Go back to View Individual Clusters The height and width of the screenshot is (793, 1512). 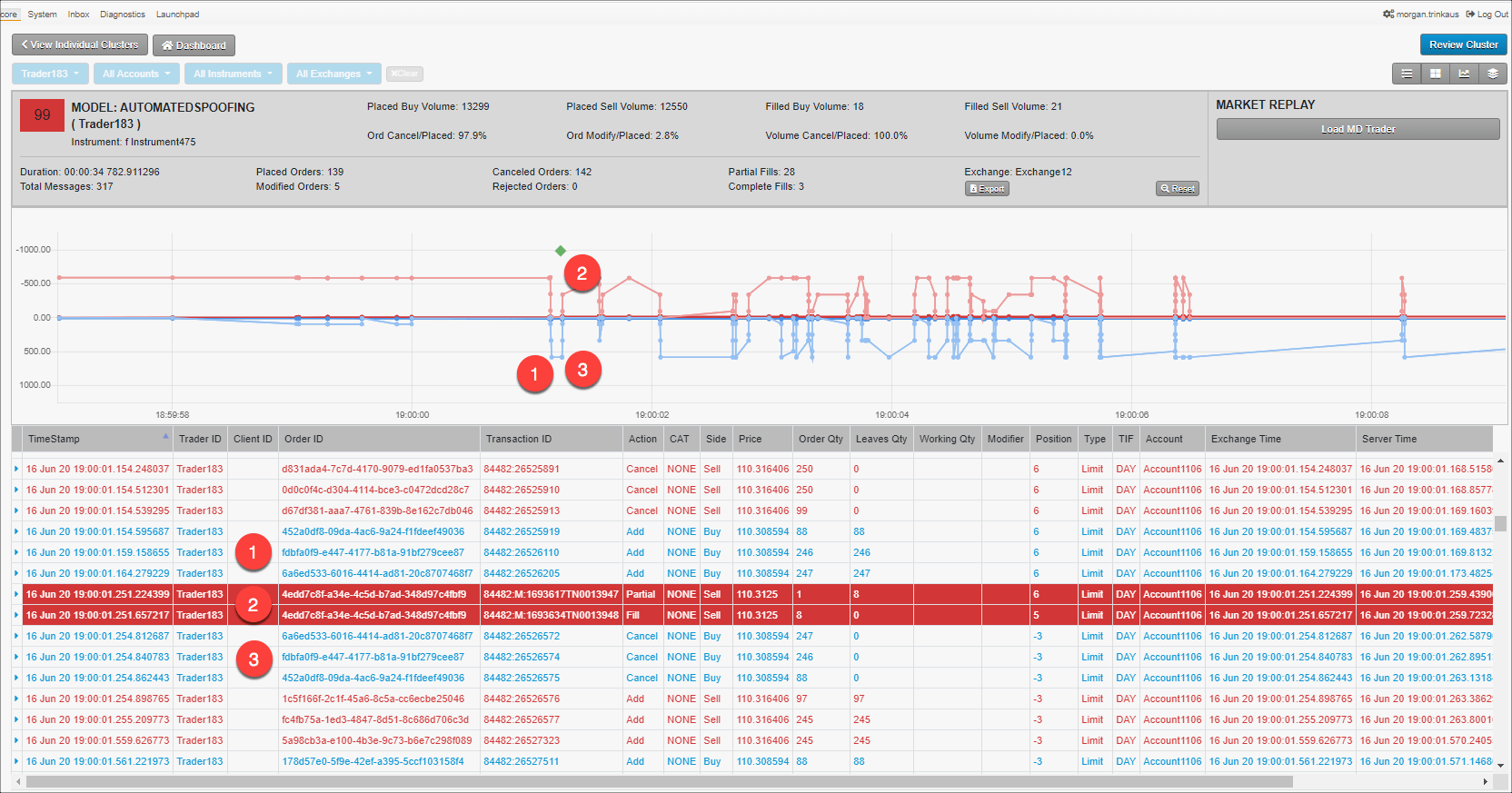tap(79, 45)
